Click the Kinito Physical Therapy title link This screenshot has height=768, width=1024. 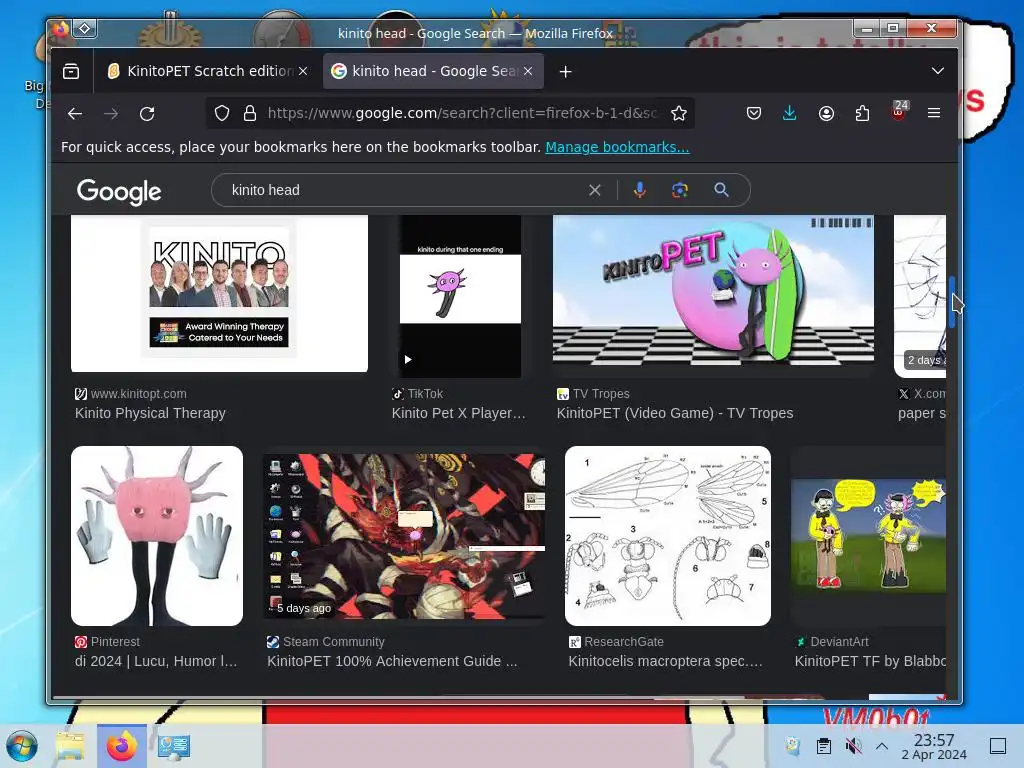[150, 413]
